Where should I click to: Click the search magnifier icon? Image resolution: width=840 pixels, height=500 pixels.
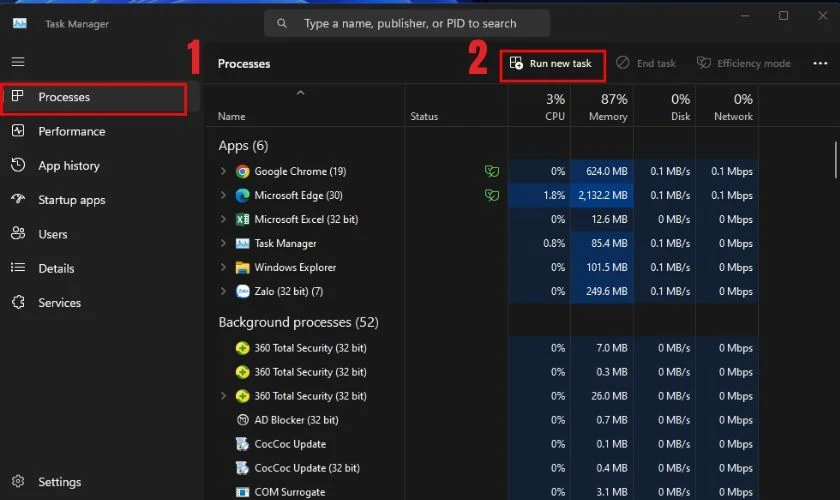(282, 24)
